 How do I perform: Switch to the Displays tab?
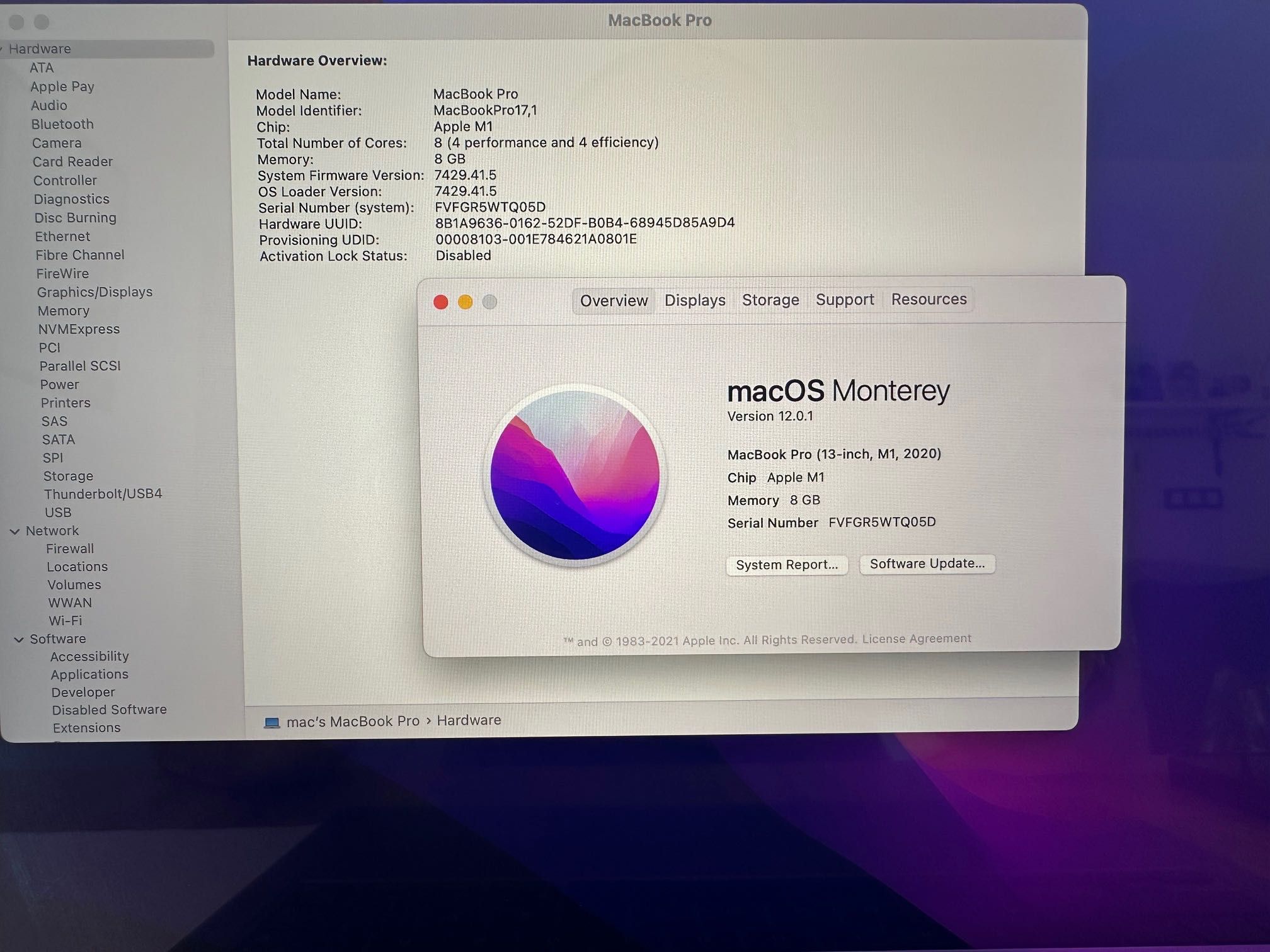point(695,300)
